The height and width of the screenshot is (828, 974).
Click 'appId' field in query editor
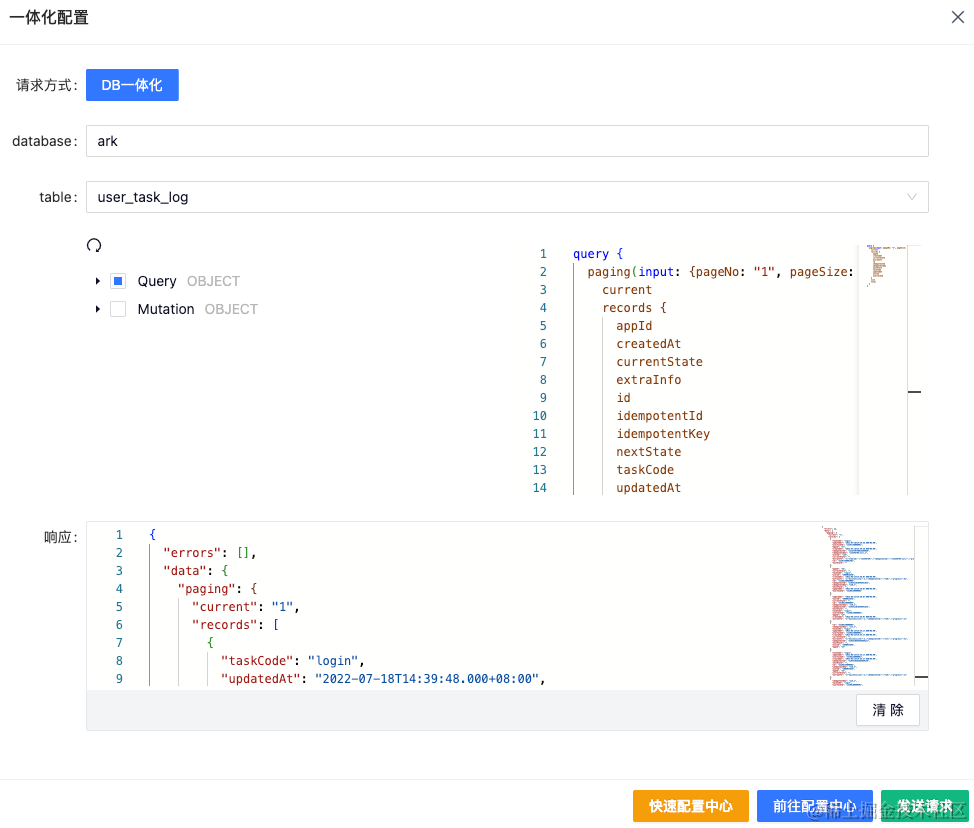coord(634,326)
